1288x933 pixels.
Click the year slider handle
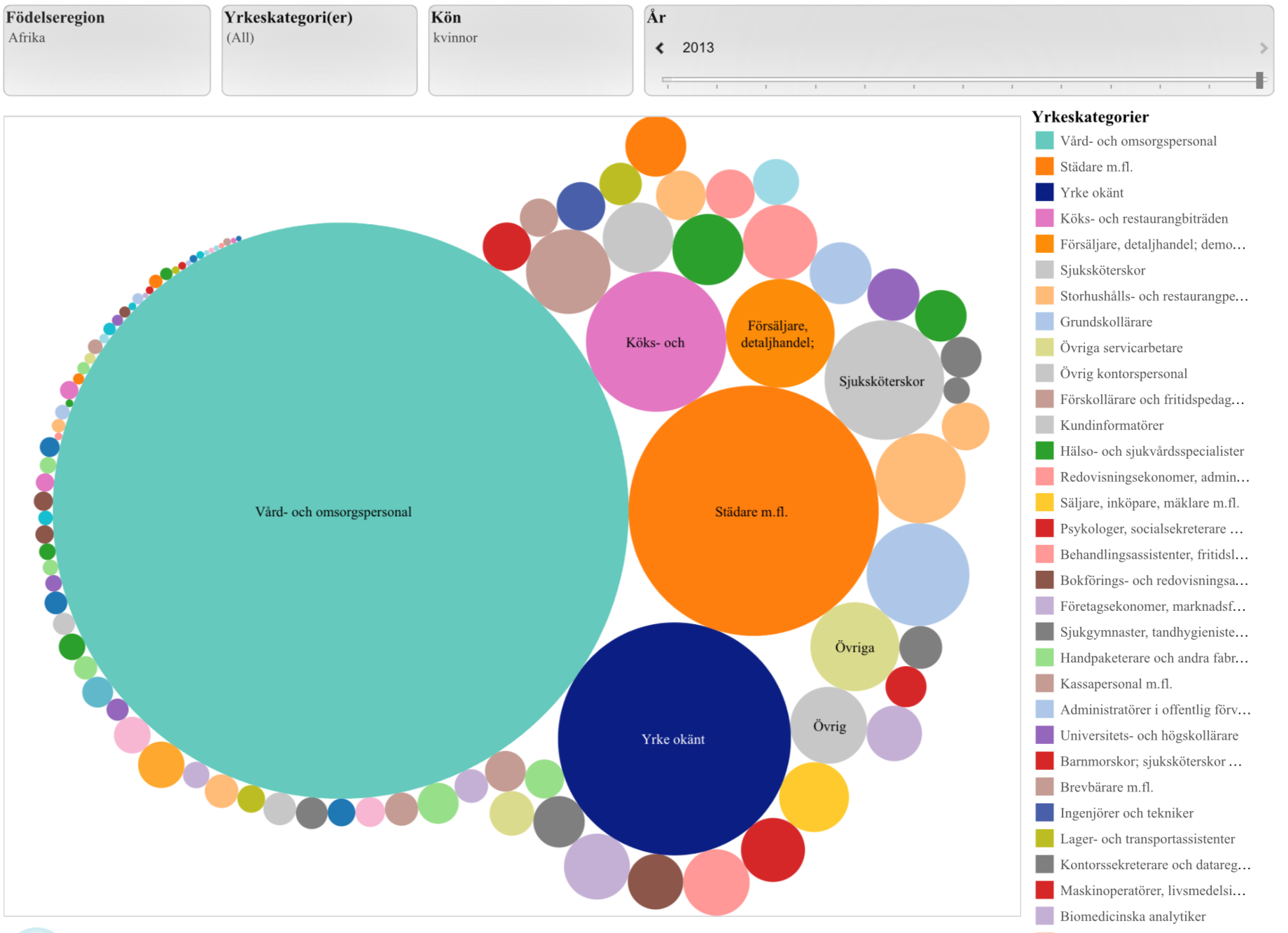coord(1259,80)
